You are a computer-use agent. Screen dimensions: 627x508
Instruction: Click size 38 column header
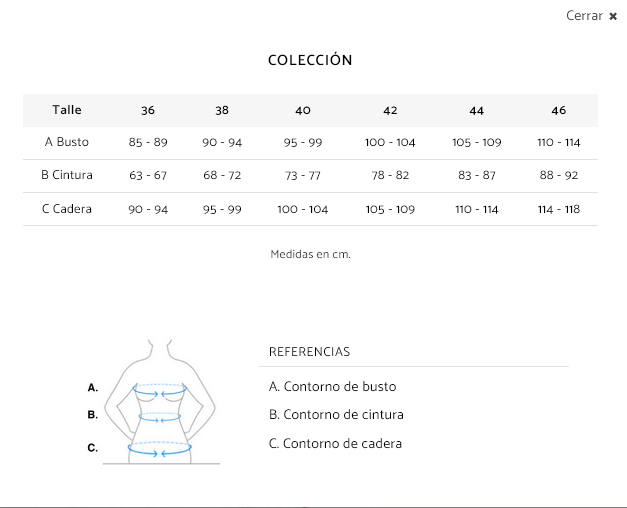coord(222,110)
